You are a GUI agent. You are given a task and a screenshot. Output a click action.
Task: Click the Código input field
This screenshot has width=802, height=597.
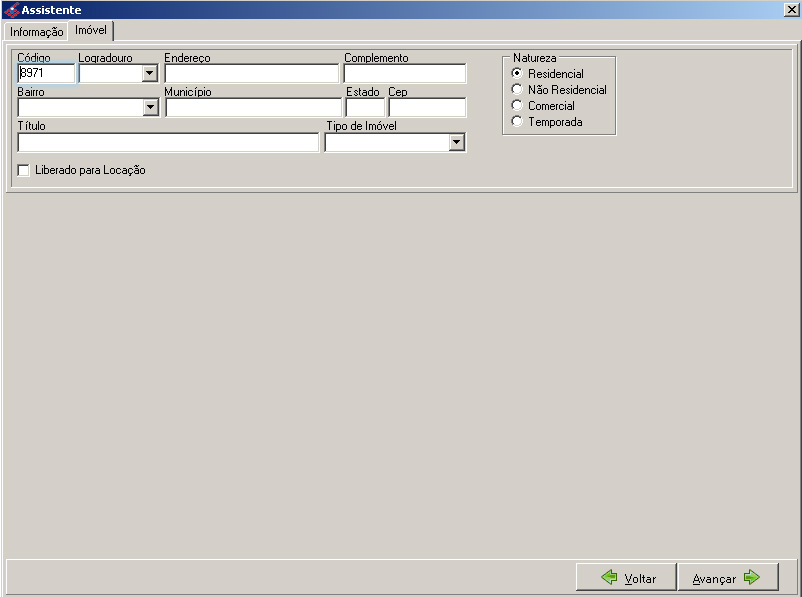pyautogui.click(x=46, y=73)
